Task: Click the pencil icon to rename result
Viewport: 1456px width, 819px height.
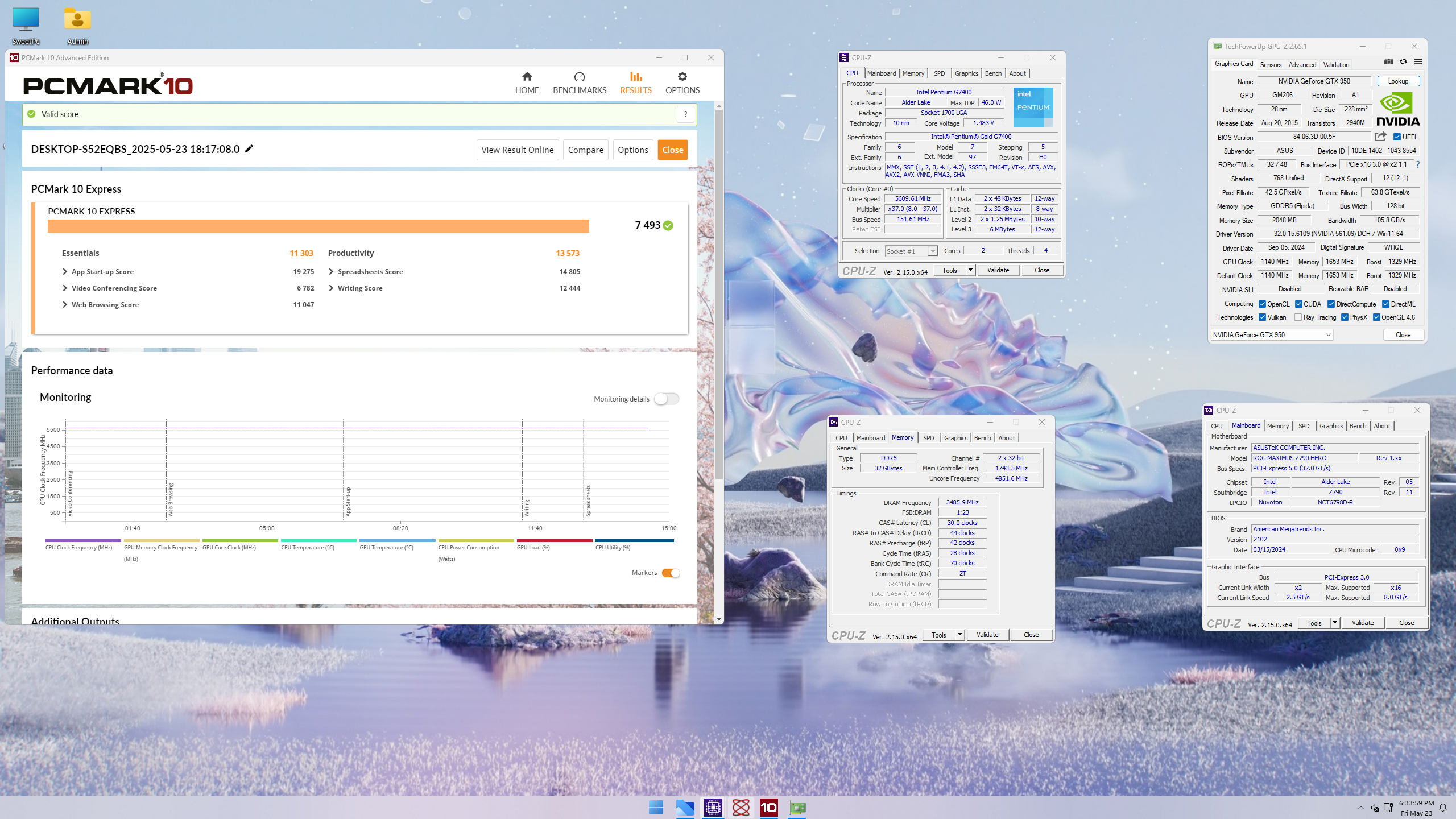Action: pyautogui.click(x=249, y=149)
